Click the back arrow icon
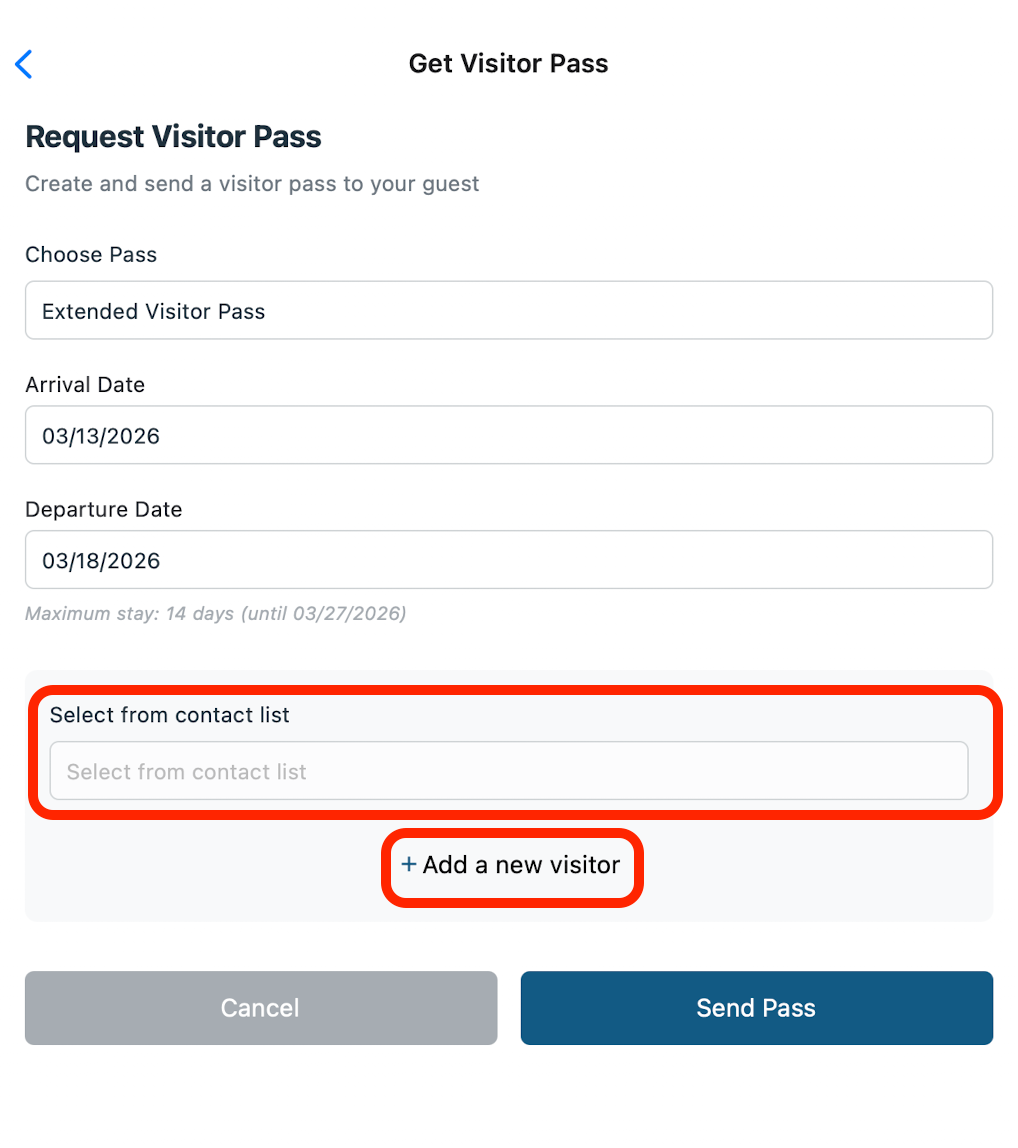This screenshot has width=1018, height=1148. [x=24, y=64]
